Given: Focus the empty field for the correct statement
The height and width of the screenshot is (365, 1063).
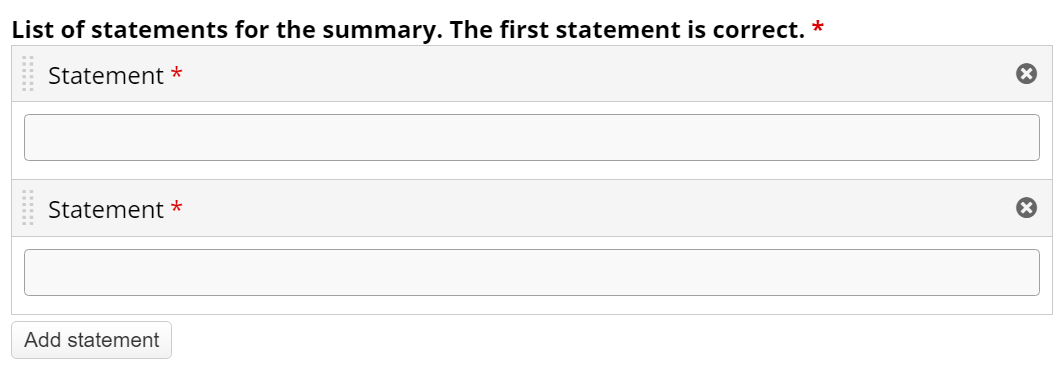Looking at the screenshot, I should point(532,138).
